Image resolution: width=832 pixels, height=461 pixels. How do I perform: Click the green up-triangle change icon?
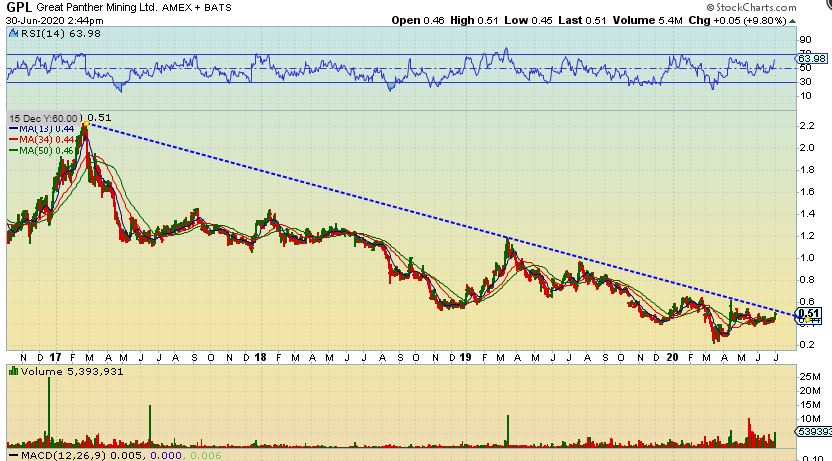[792, 21]
